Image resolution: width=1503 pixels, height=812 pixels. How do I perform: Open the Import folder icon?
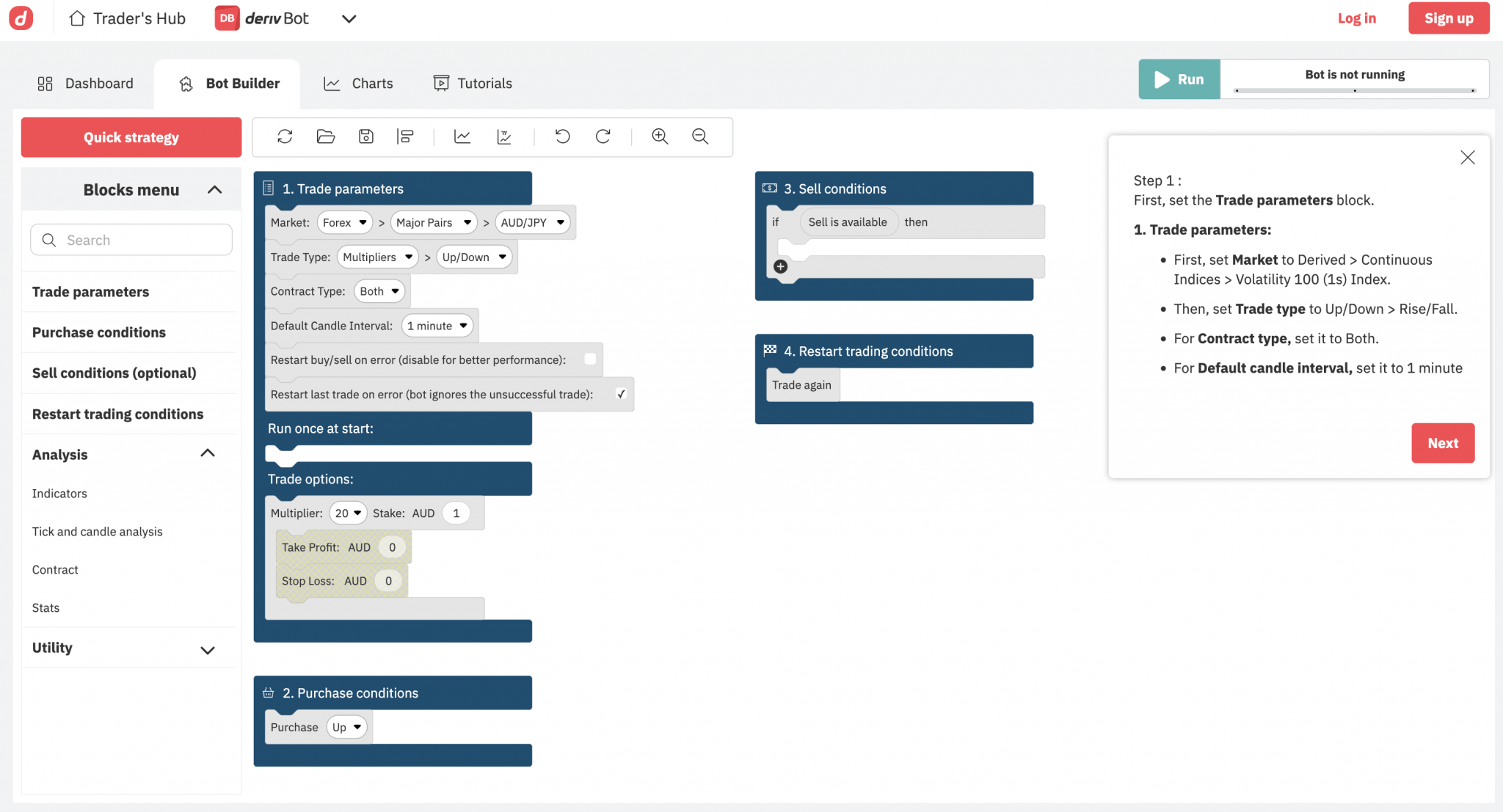click(x=326, y=136)
